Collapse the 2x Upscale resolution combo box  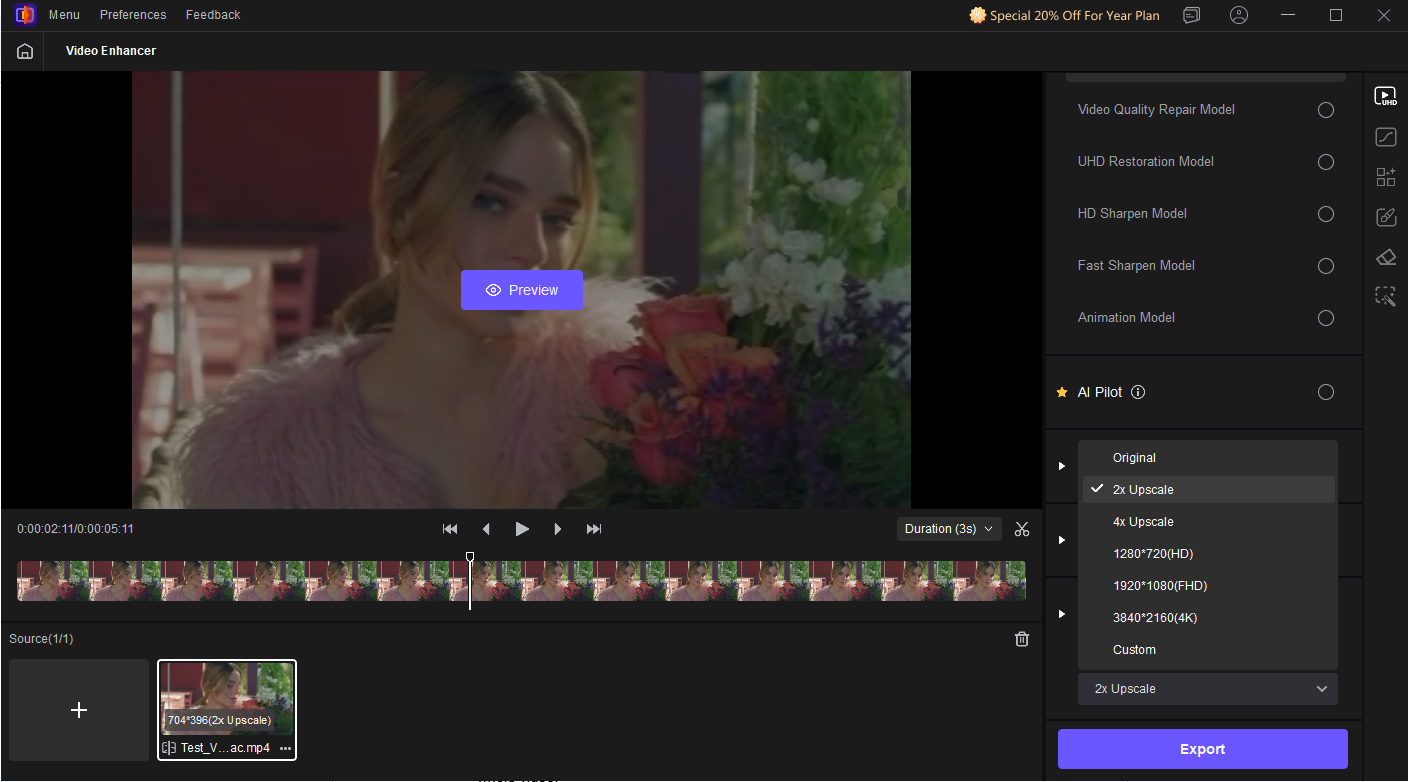coord(1207,689)
